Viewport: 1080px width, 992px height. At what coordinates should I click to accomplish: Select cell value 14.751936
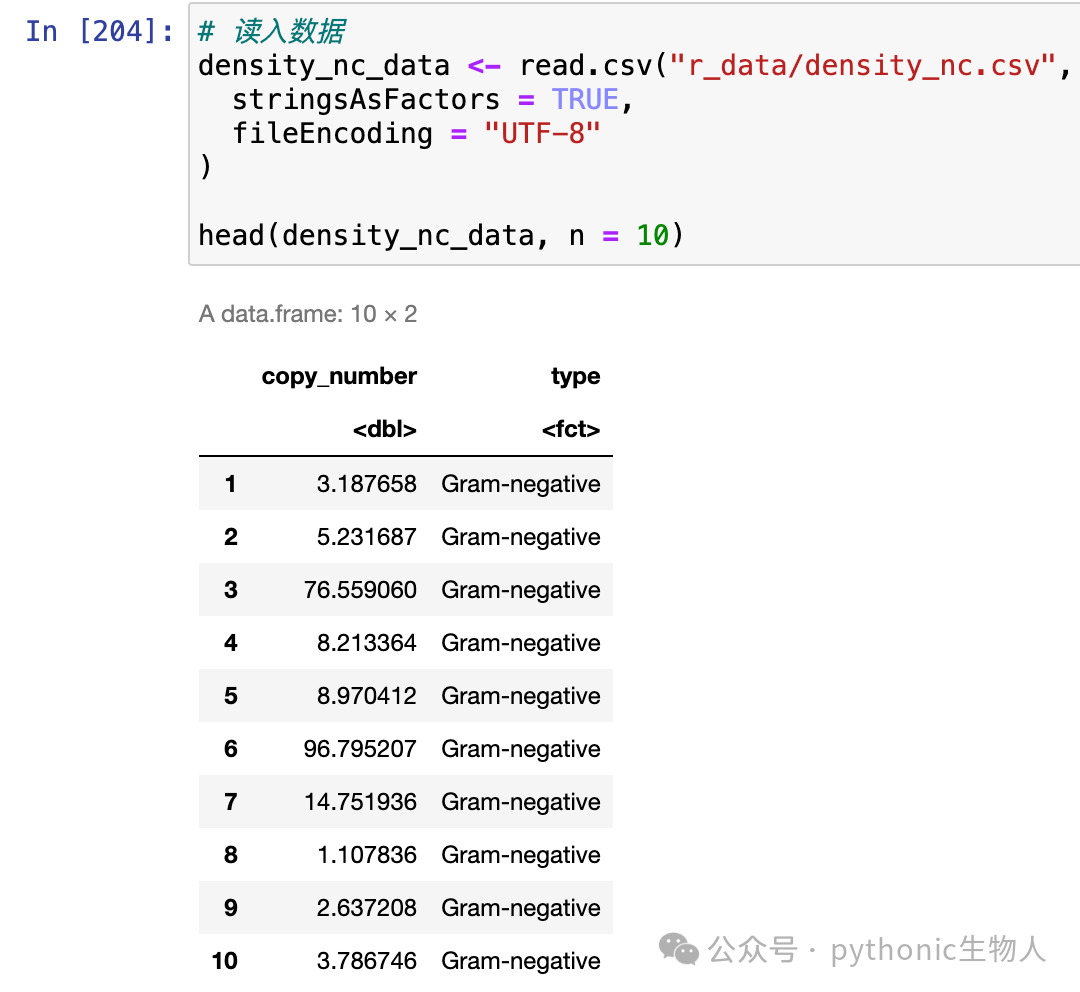[x=360, y=802]
